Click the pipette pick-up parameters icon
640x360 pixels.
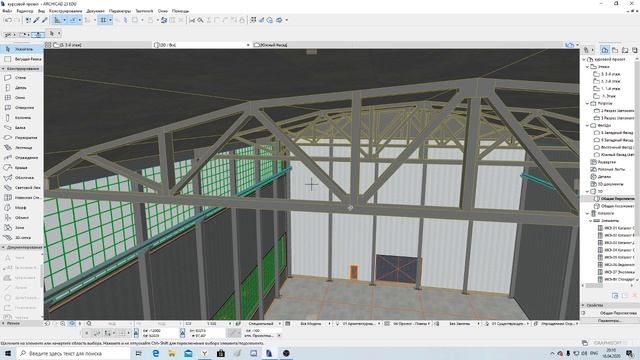coord(36,20)
